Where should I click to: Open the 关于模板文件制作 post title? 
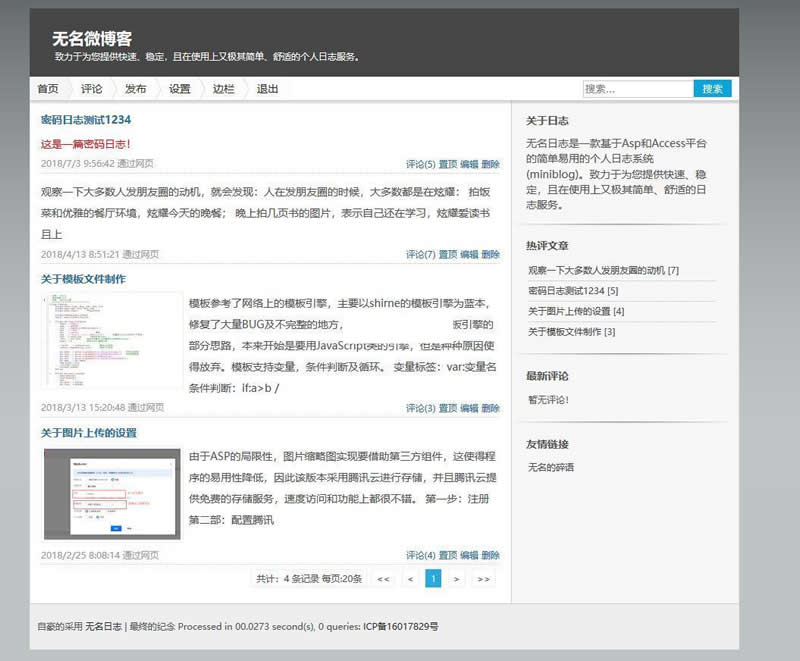click(x=83, y=279)
